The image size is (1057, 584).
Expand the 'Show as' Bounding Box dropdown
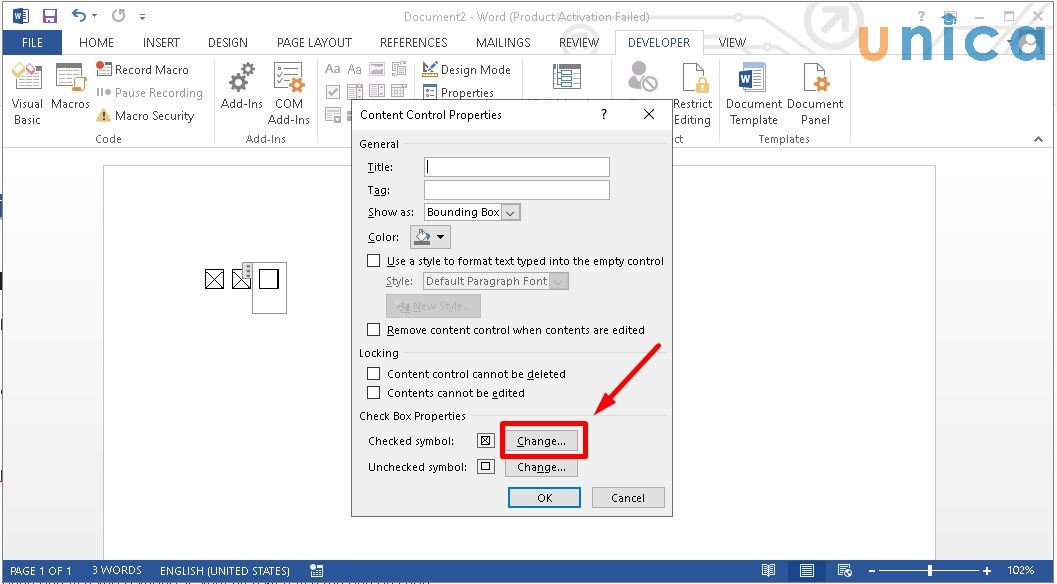point(510,212)
